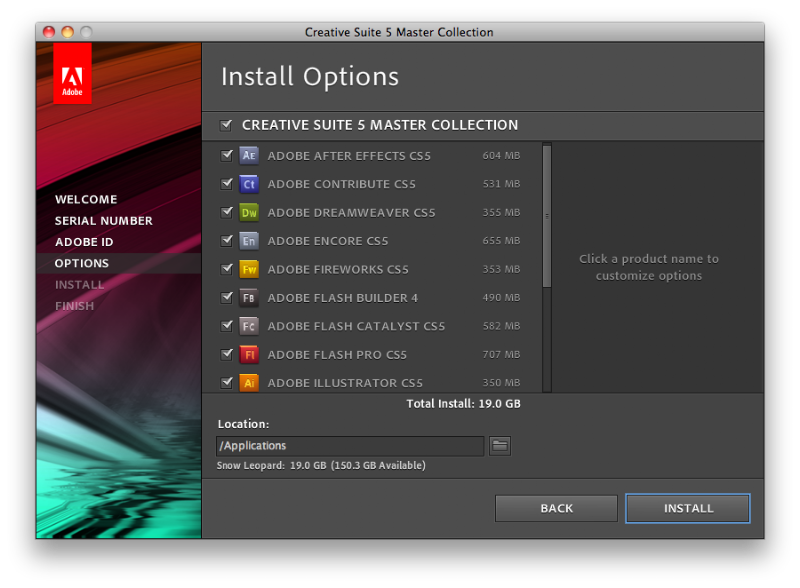Click the product list scrollbar thumb

tap(547, 216)
